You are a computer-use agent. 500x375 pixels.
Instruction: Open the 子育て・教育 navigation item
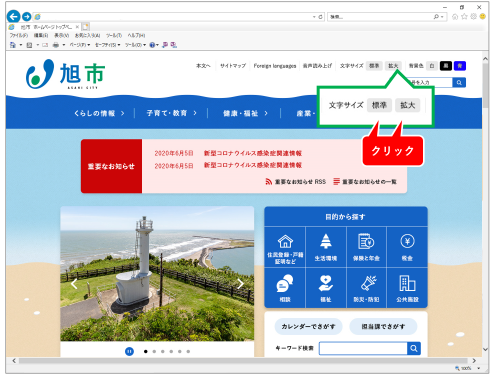171,113
